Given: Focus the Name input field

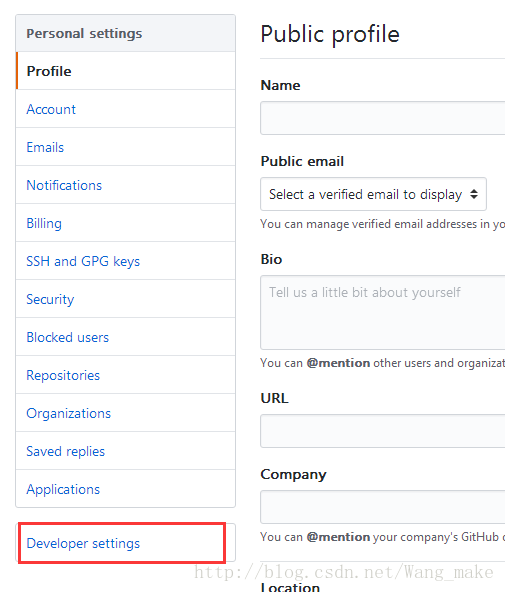Looking at the screenshot, I should tap(383, 118).
